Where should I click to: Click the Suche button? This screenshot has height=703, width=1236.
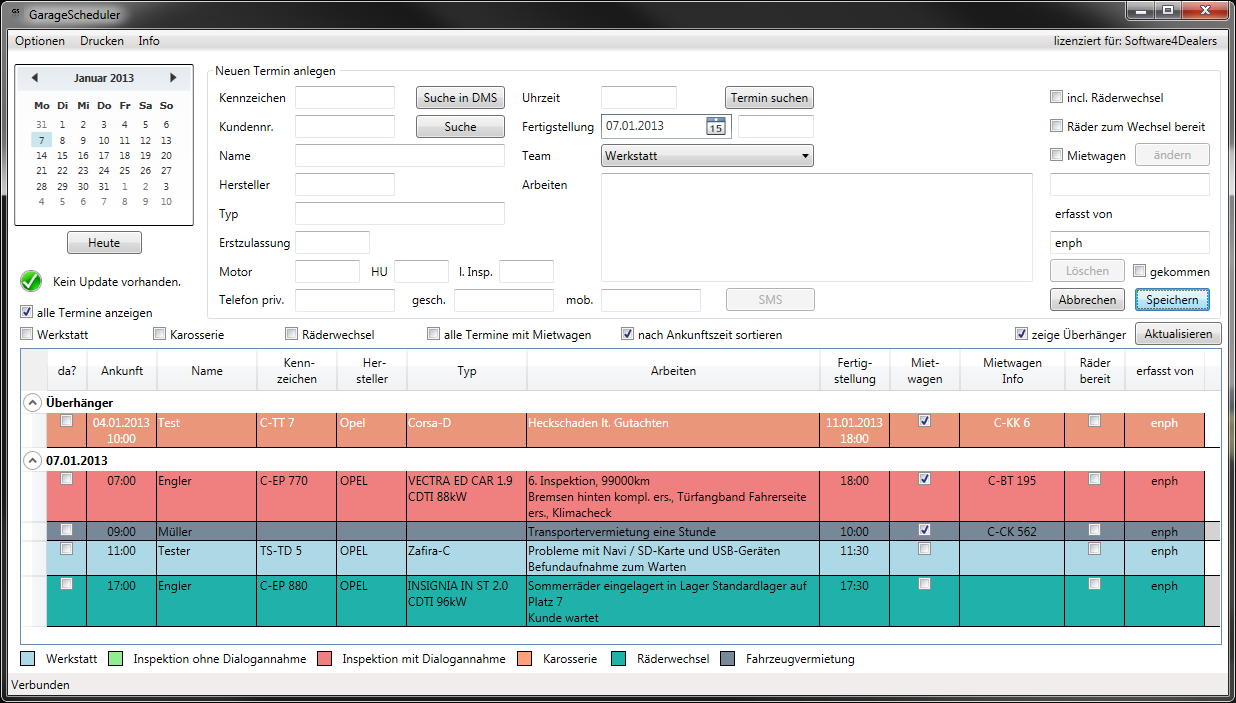[460, 127]
